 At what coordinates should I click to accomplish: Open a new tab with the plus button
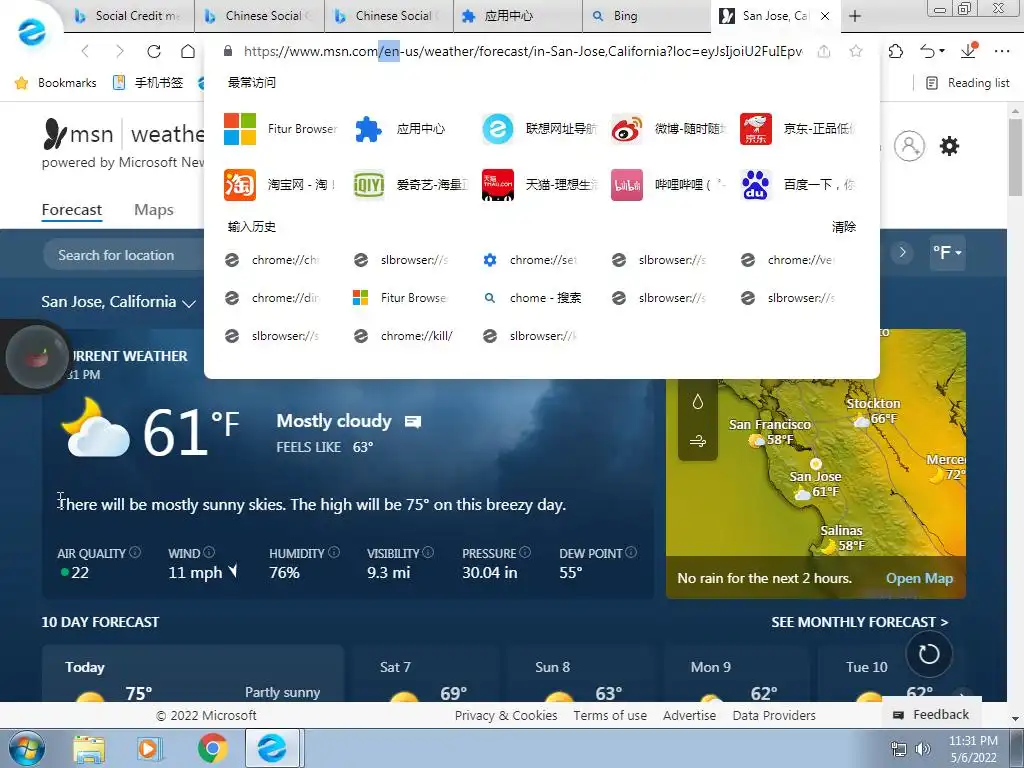click(x=855, y=16)
